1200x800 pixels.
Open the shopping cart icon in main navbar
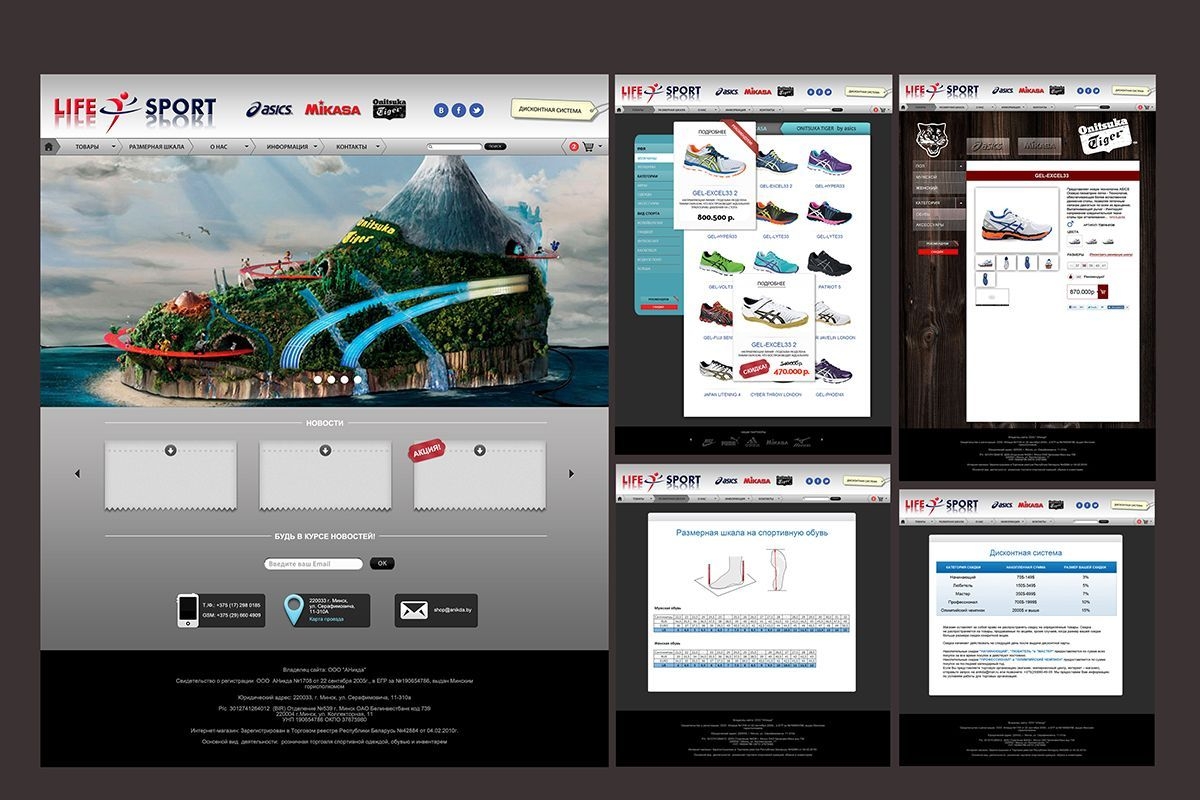(588, 147)
